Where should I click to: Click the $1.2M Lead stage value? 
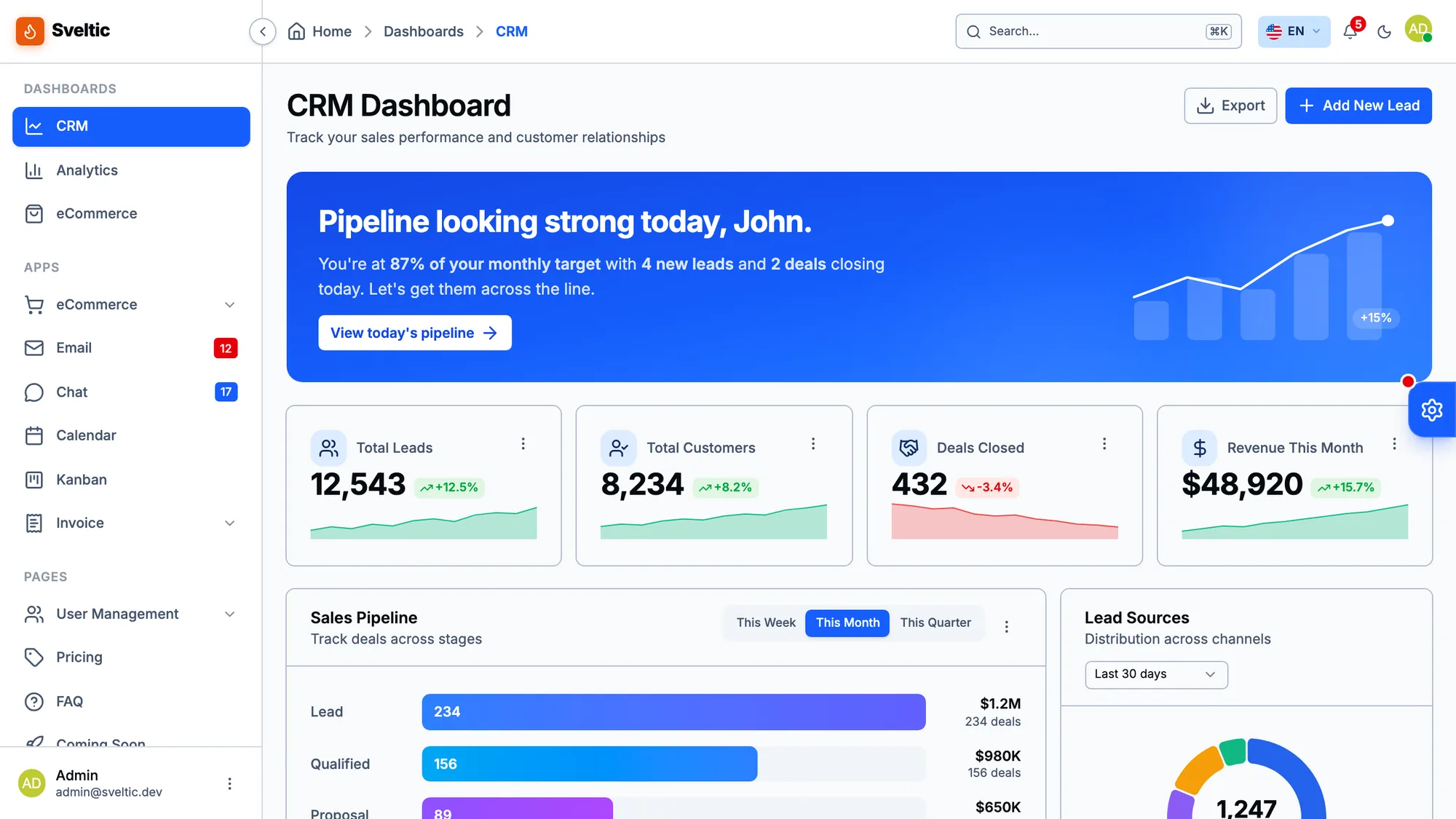point(1000,703)
